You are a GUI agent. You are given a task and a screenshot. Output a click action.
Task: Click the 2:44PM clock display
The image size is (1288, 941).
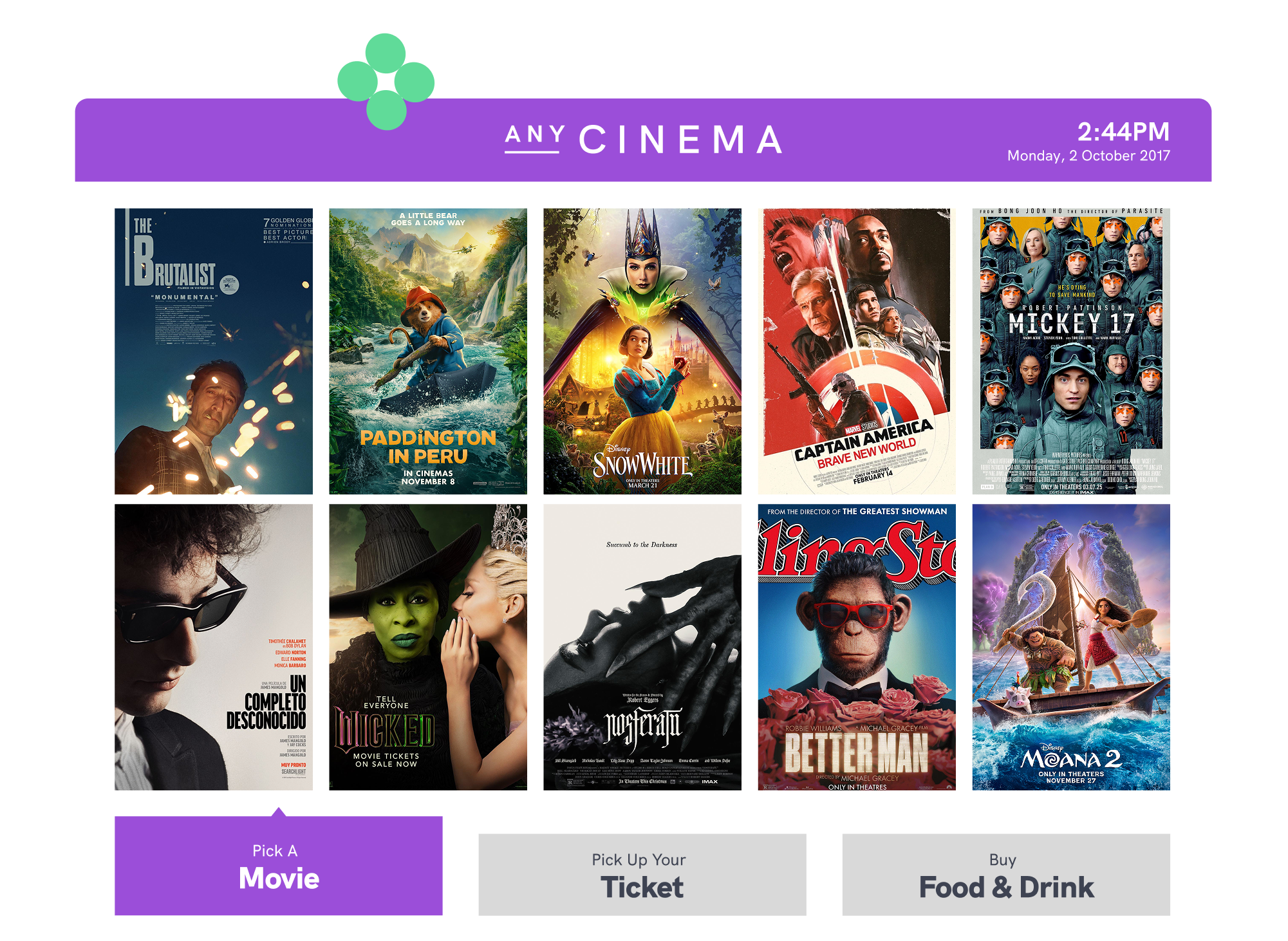click(x=1123, y=132)
